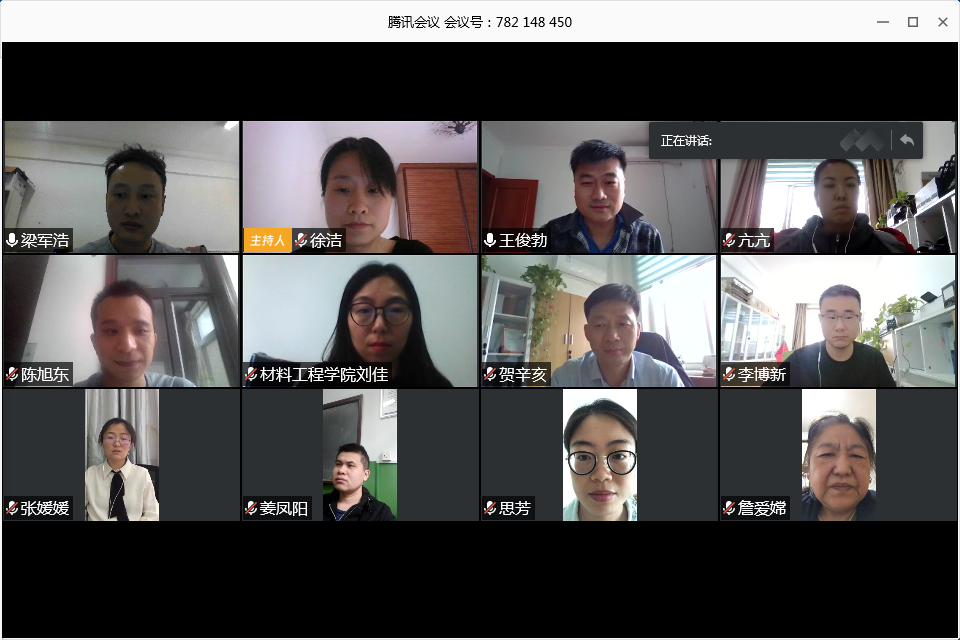Click the microphone icon beside 梁军浩
The width and height of the screenshot is (960, 640).
(x=12, y=240)
